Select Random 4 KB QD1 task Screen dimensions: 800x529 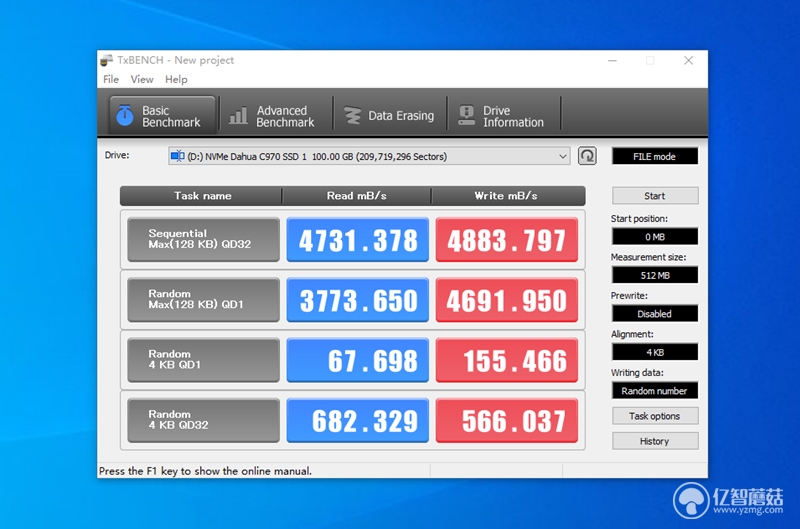click(x=204, y=360)
